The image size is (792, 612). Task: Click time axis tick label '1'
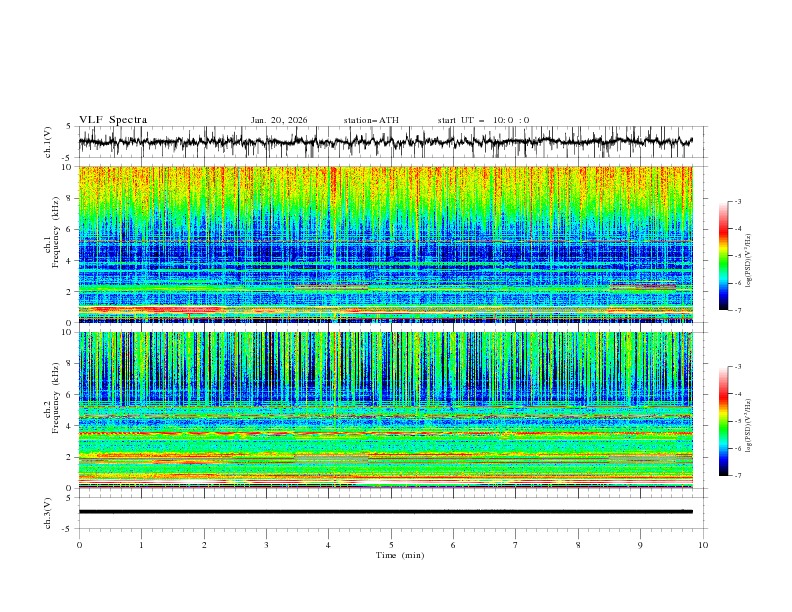point(141,545)
